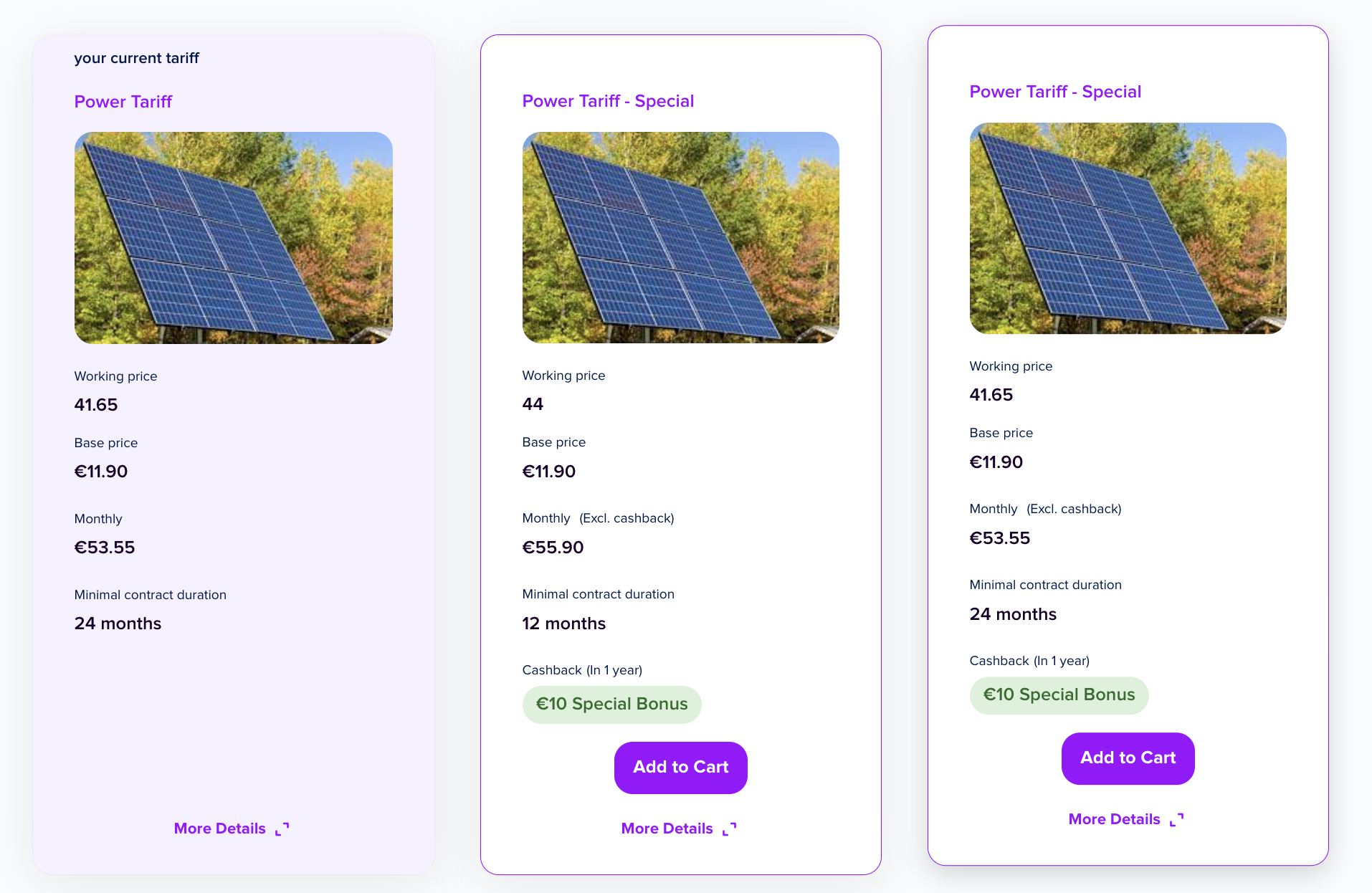Add the 24-month Special tariff to cart
The width and height of the screenshot is (1372, 893).
coord(1128,758)
